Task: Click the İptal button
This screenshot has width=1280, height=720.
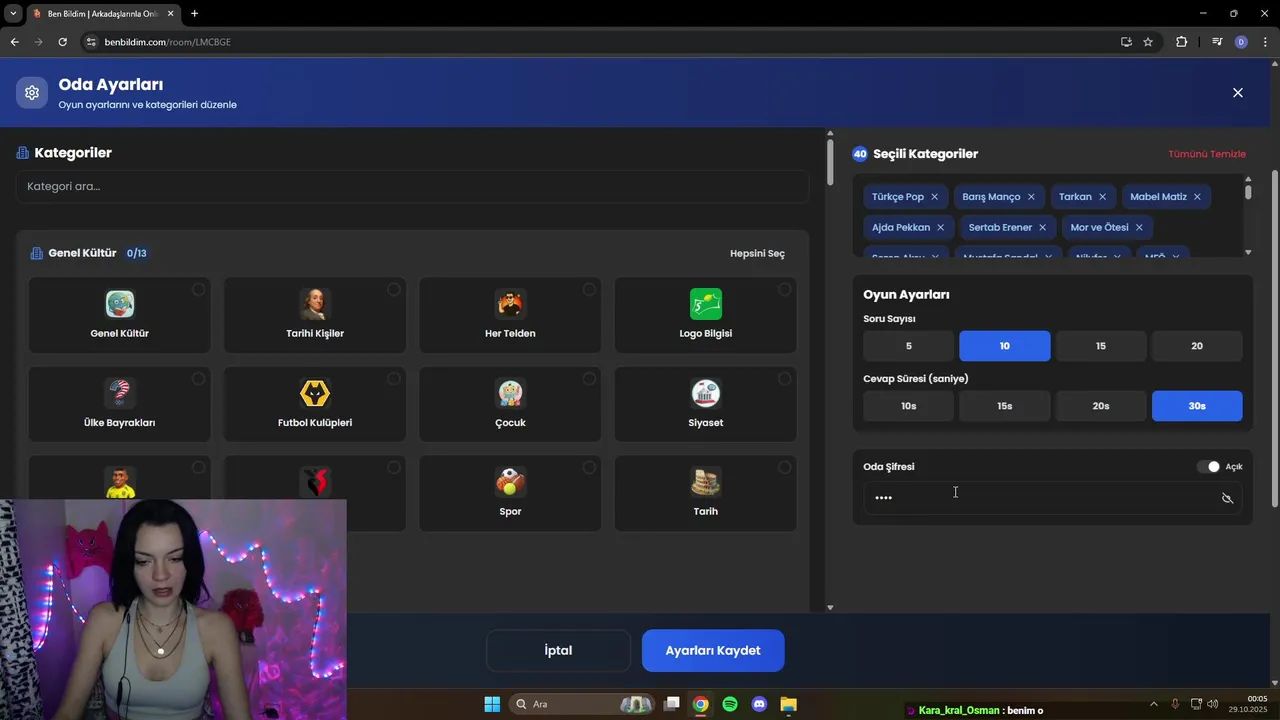Action: coord(558,651)
